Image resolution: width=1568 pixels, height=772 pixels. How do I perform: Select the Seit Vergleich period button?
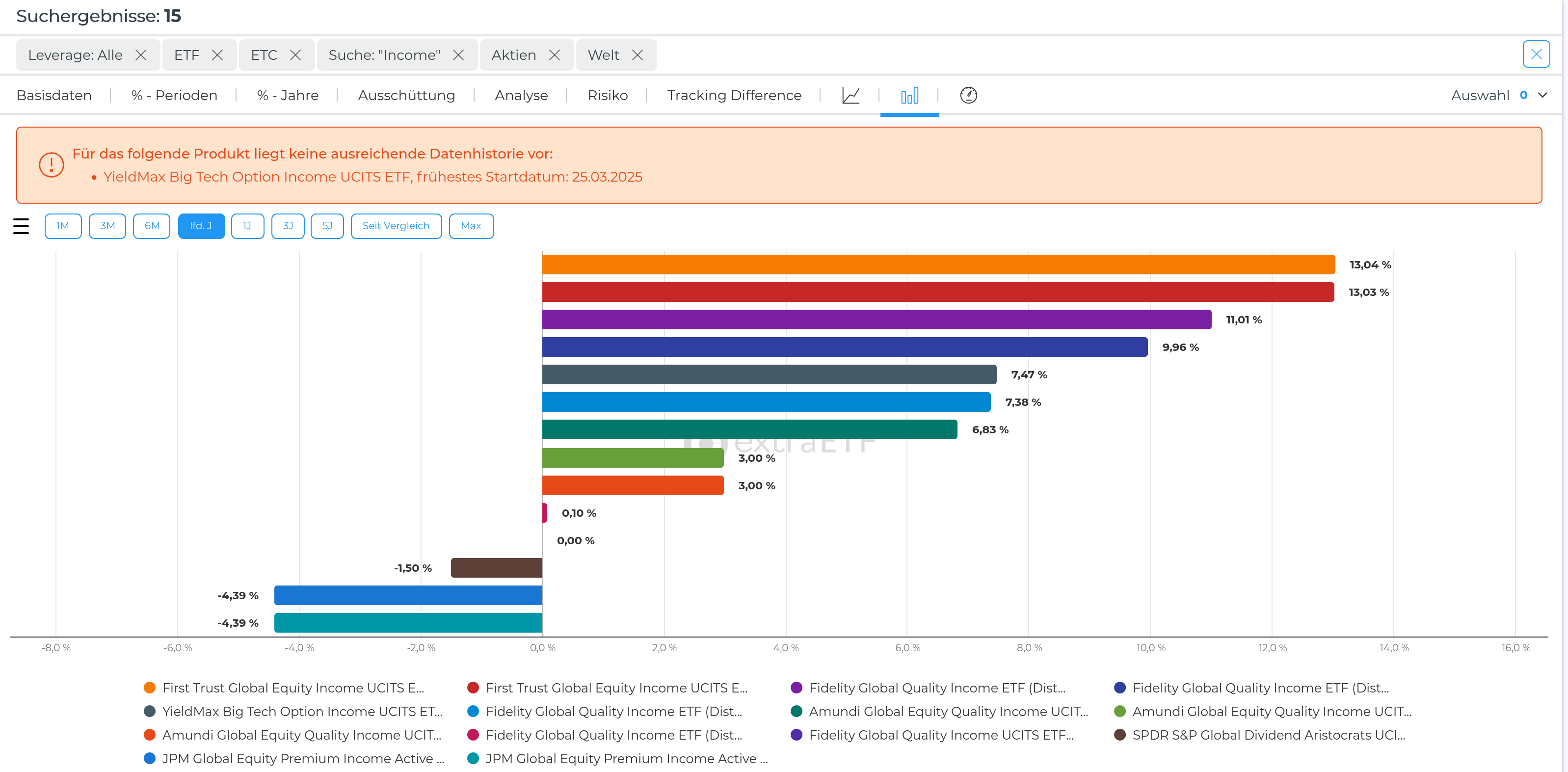point(396,226)
